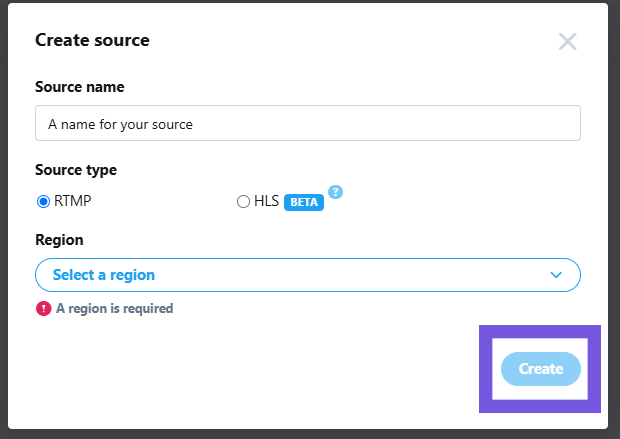620x439 pixels.
Task: Focus the Source name text field
Action: [307, 124]
